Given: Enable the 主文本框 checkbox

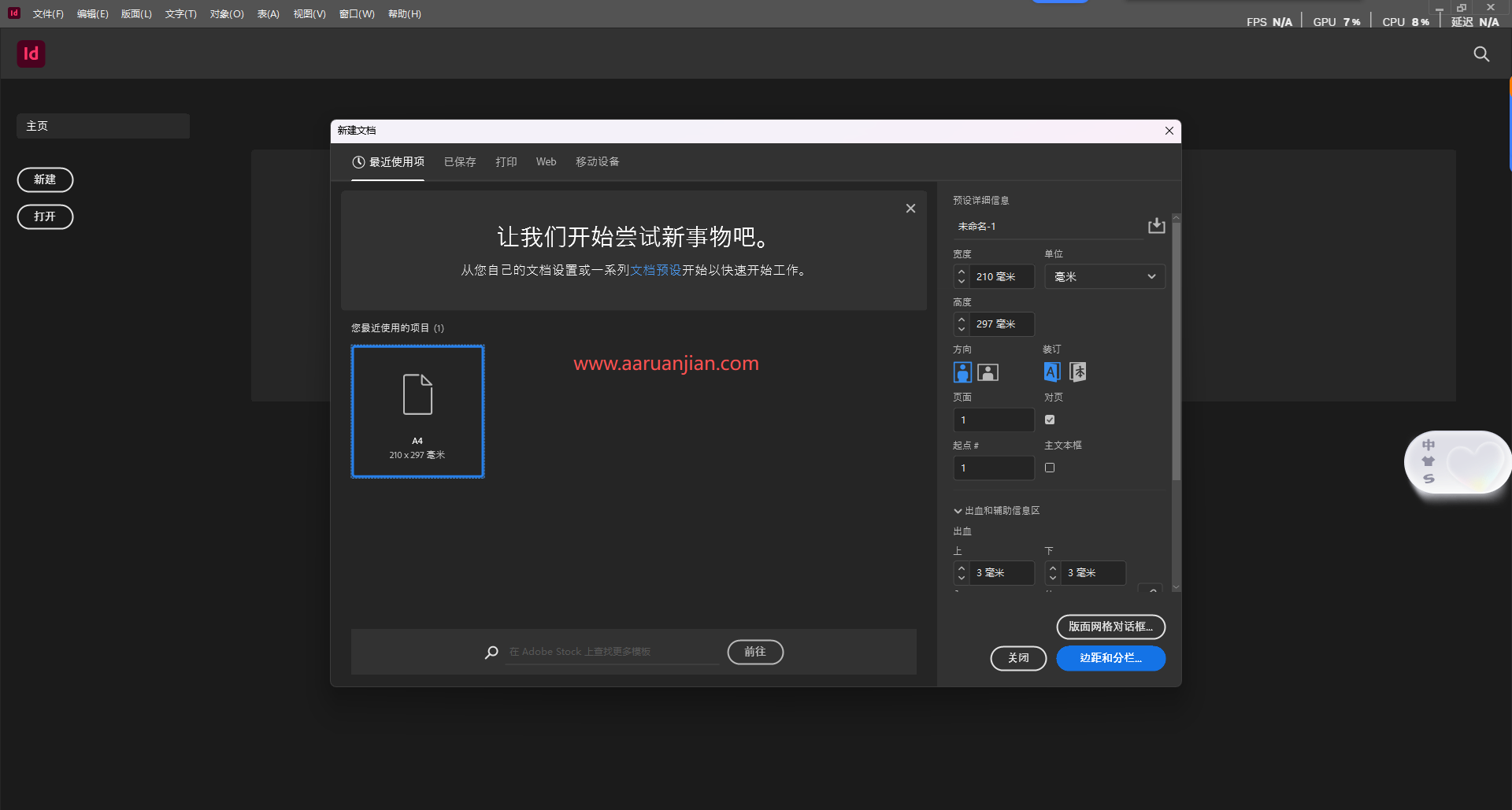Looking at the screenshot, I should tap(1049, 468).
